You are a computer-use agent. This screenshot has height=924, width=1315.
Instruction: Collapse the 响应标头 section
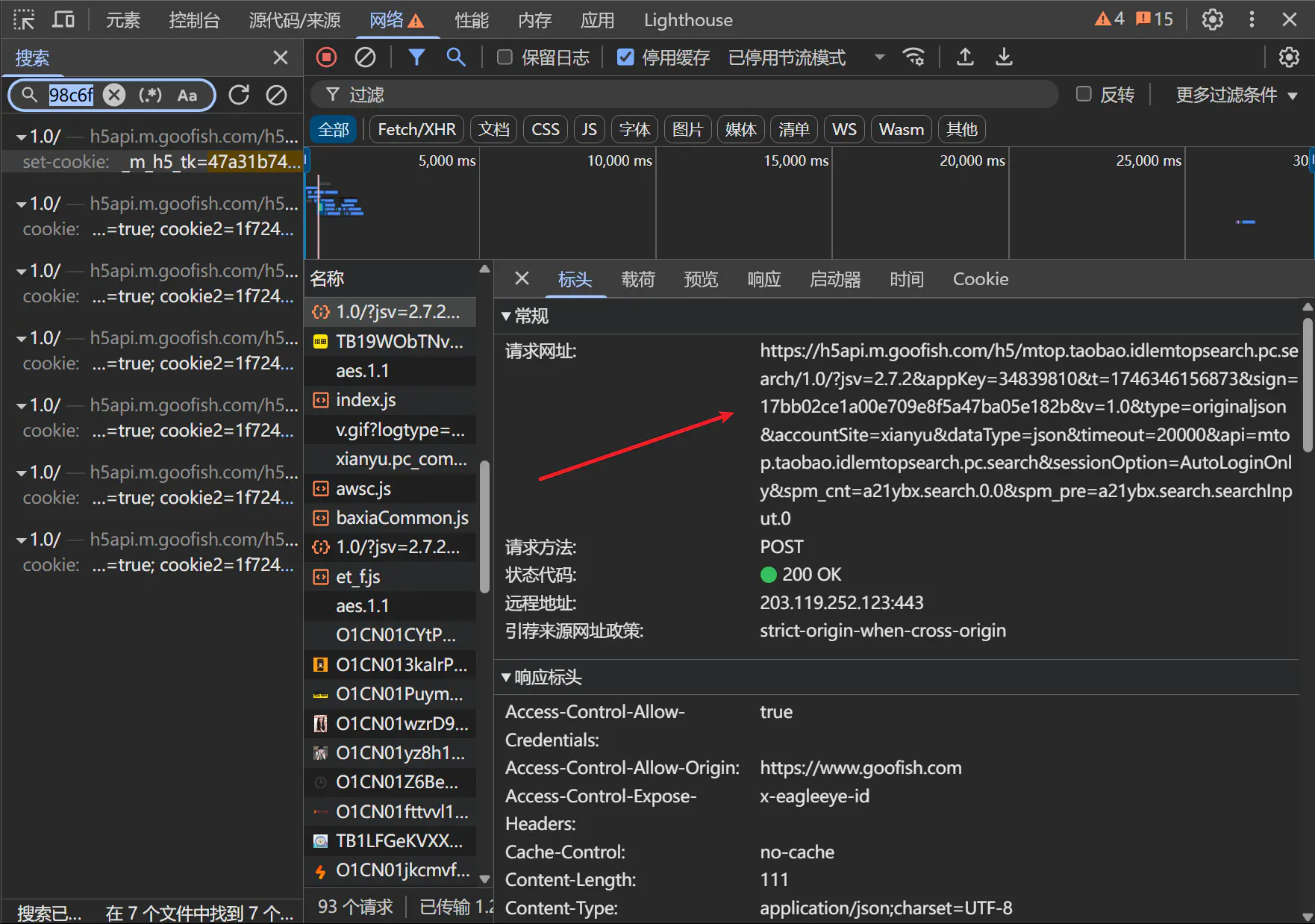tap(507, 678)
